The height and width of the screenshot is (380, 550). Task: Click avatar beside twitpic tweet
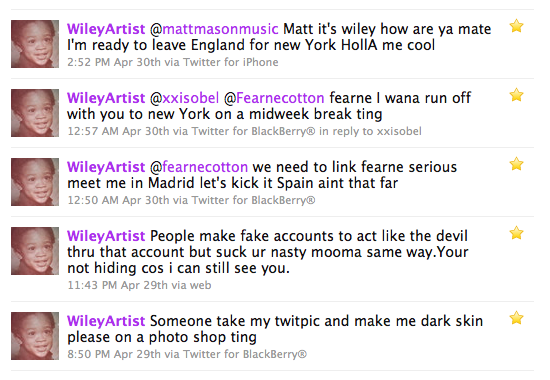[x=35, y=336]
